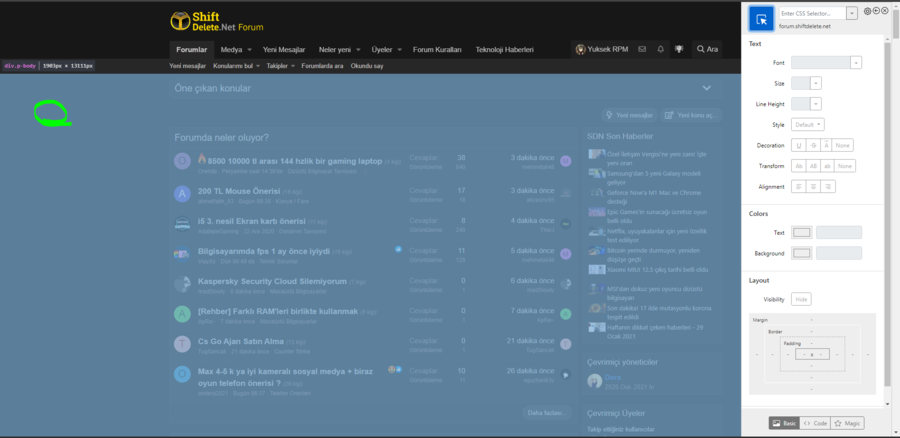Toggle strikethrough text decoration
Screen dimensions: 900x438
coord(813,145)
